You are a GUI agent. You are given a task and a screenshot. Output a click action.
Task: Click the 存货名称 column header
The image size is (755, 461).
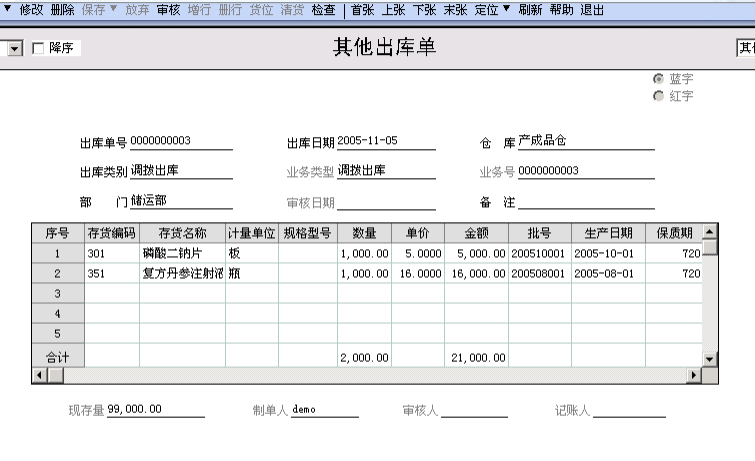coord(182,233)
